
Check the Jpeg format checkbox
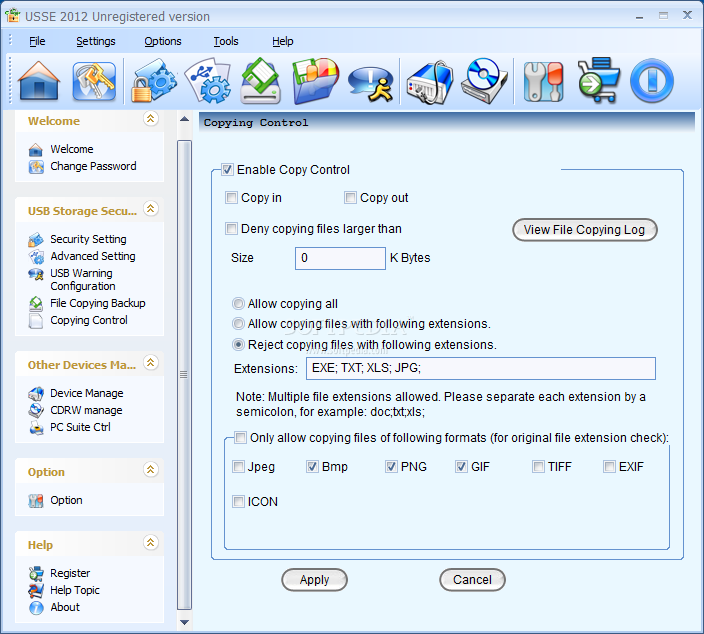(x=238, y=467)
